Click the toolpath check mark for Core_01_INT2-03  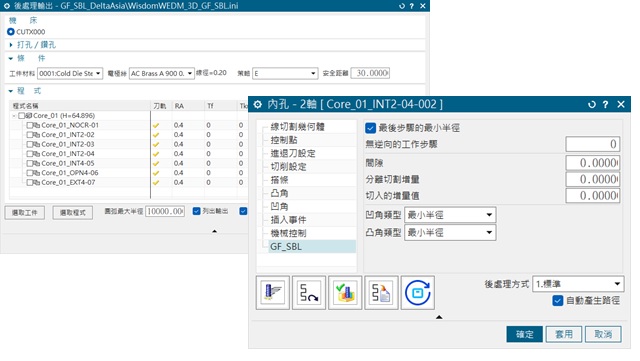156,145
